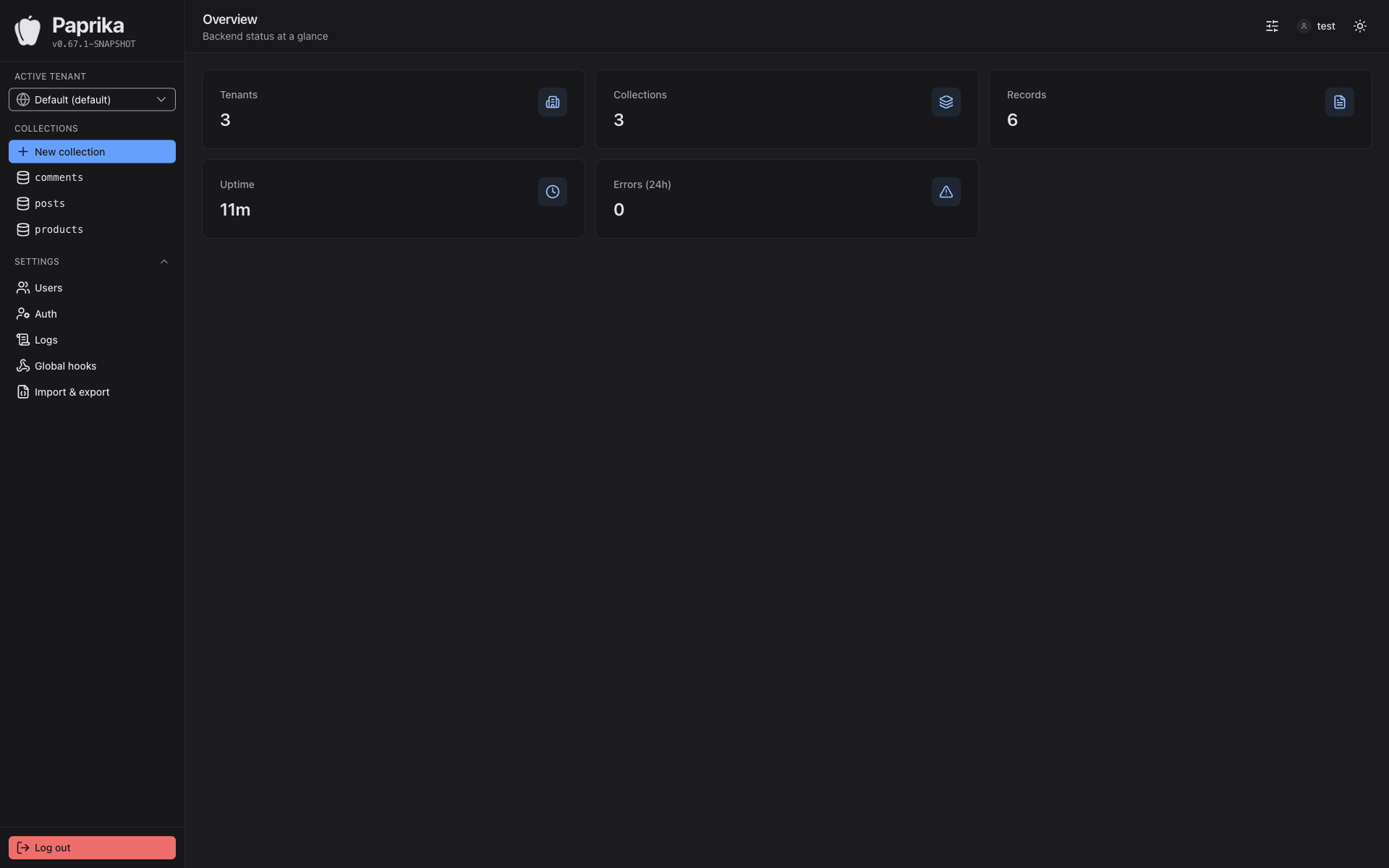Open the comments collection
The width and height of the screenshot is (1389, 868).
(x=92, y=178)
